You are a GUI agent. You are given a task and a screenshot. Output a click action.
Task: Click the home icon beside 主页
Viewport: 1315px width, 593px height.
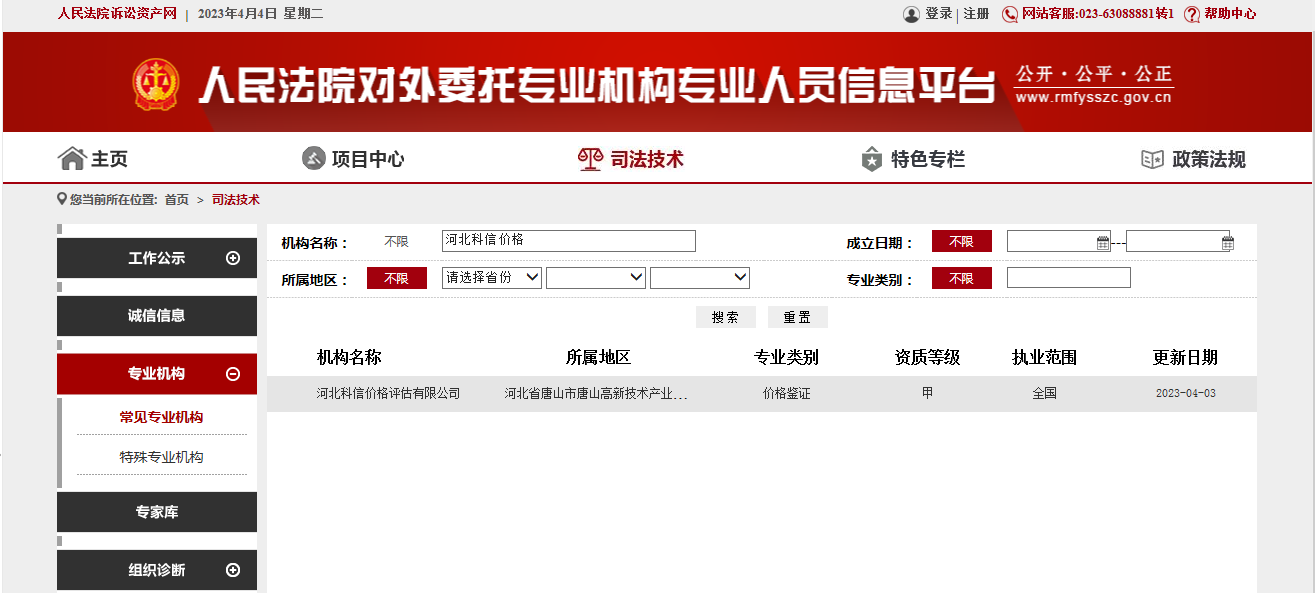(x=72, y=159)
